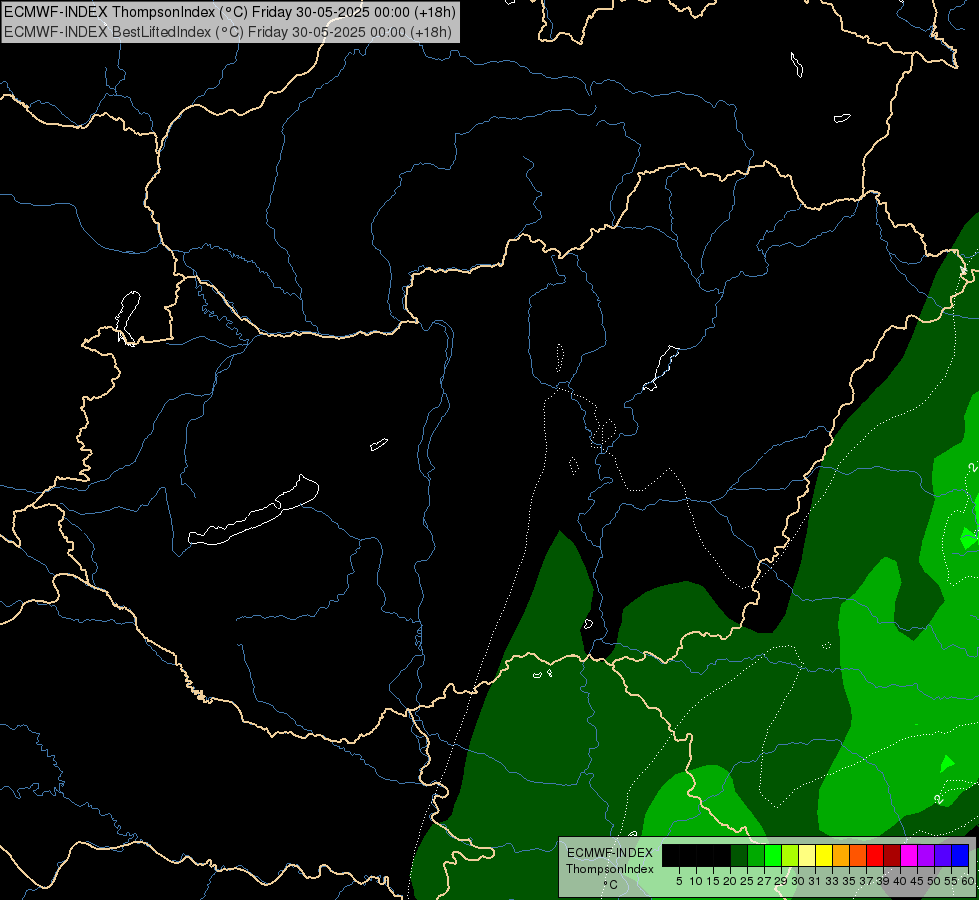Select the pale yellow 30–31 legend swatch

[807, 855]
